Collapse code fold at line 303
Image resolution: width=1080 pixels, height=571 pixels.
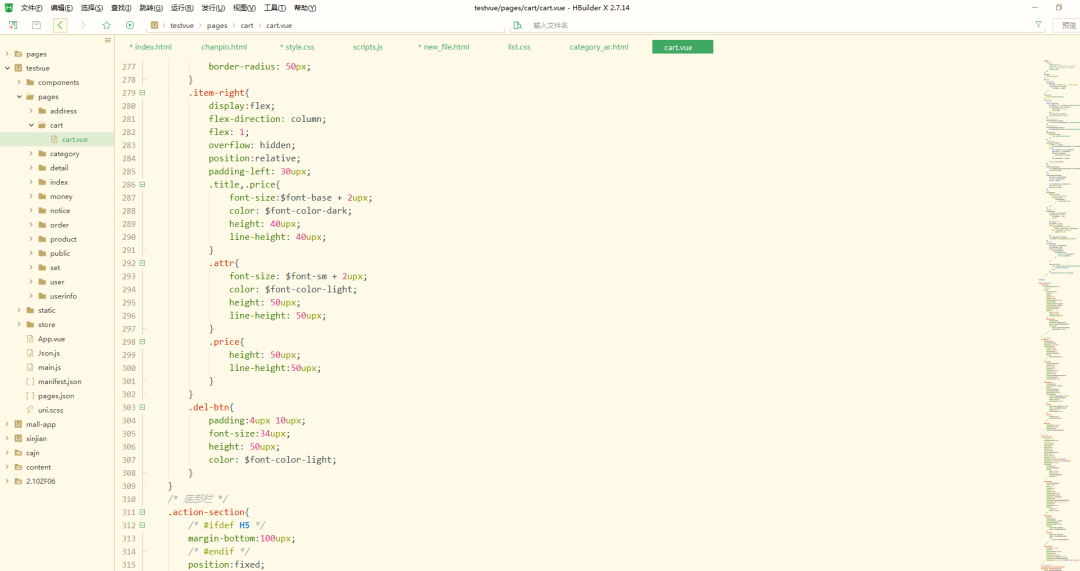pyautogui.click(x=143, y=407)
